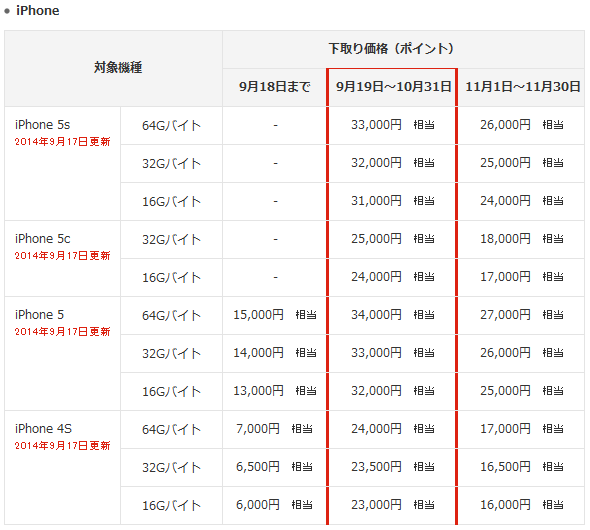Click "17,000円 相当" in the iPhone 4S 64G row

(x=522, y=428)
